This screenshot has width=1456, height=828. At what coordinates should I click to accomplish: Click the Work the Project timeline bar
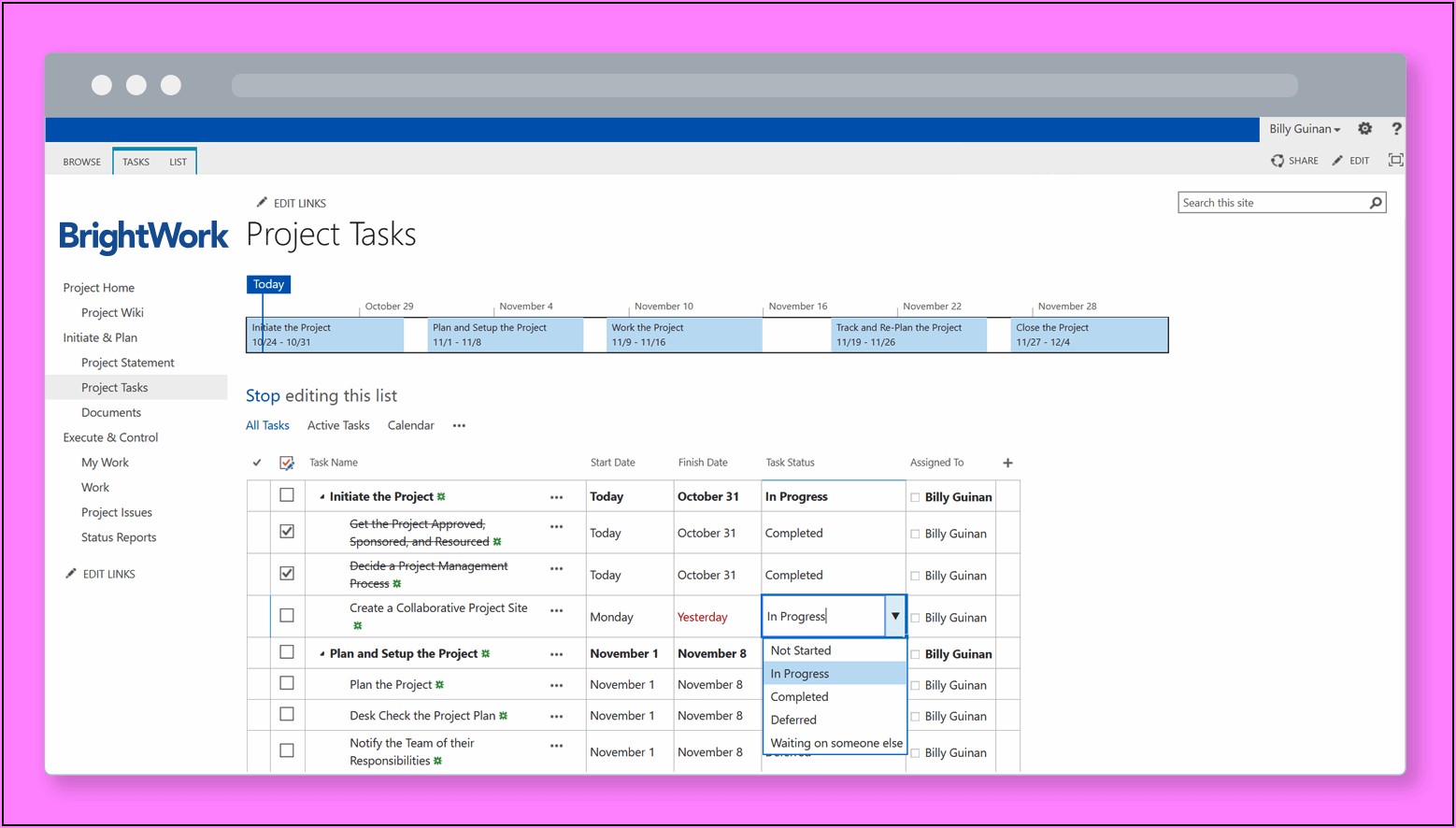coord(683,335)
